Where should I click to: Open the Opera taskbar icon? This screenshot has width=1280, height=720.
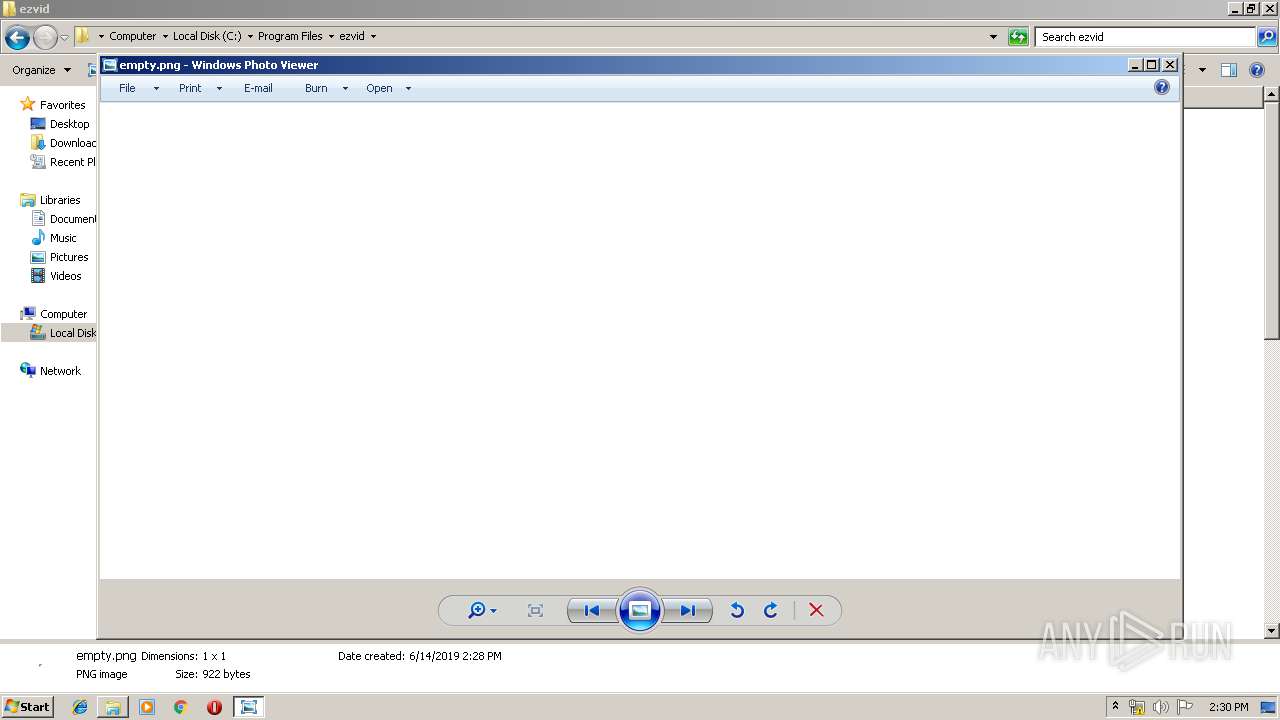click(214, 707)
